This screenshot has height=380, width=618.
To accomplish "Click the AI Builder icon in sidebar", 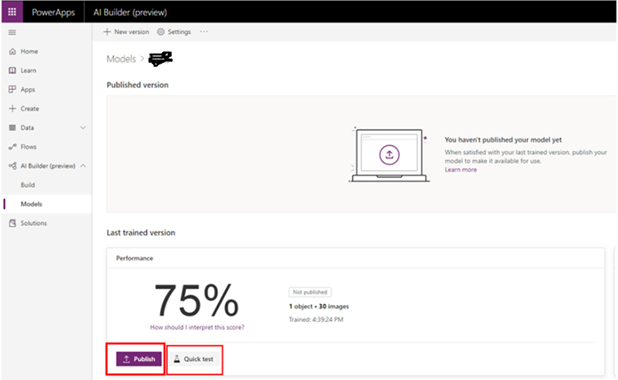I will point(13,166).
